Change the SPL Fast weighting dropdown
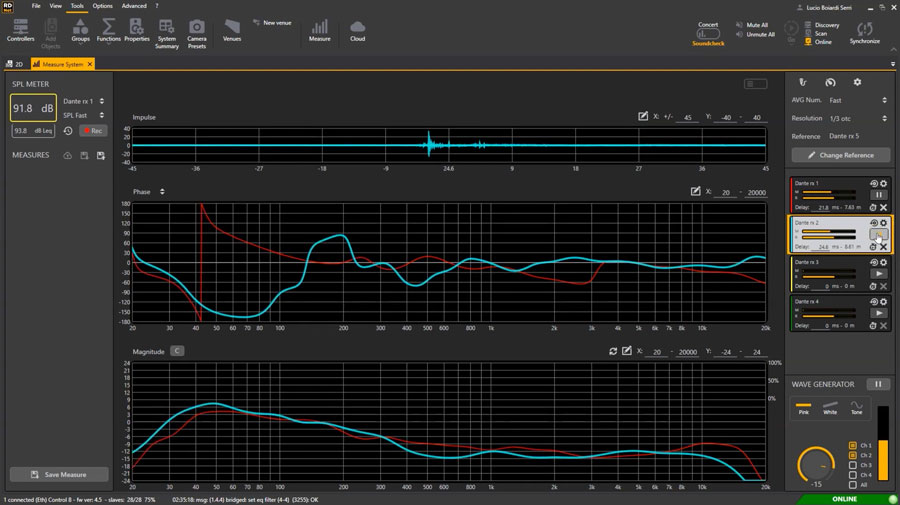Image resolution: width=900 pixels, height=505 pixels. [x=84, y=115]
